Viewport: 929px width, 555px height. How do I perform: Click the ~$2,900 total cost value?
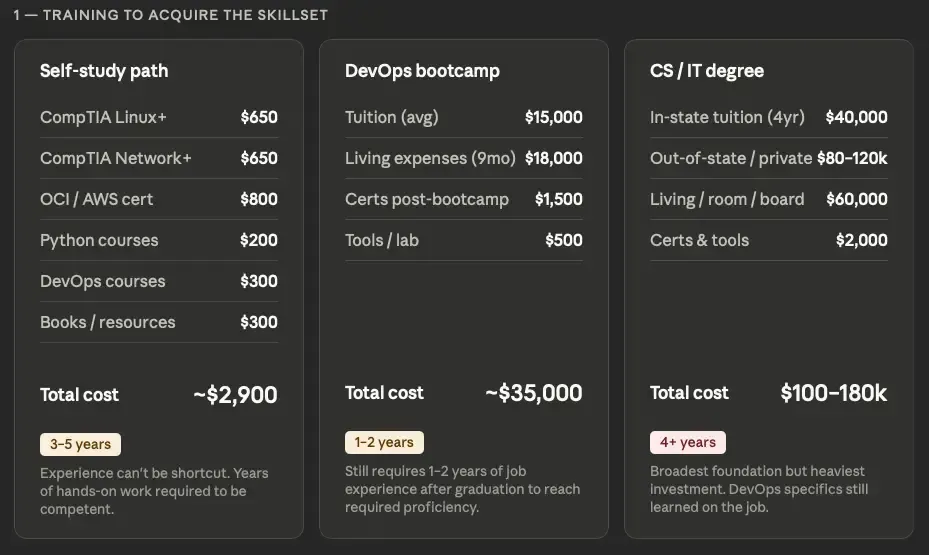235,395
